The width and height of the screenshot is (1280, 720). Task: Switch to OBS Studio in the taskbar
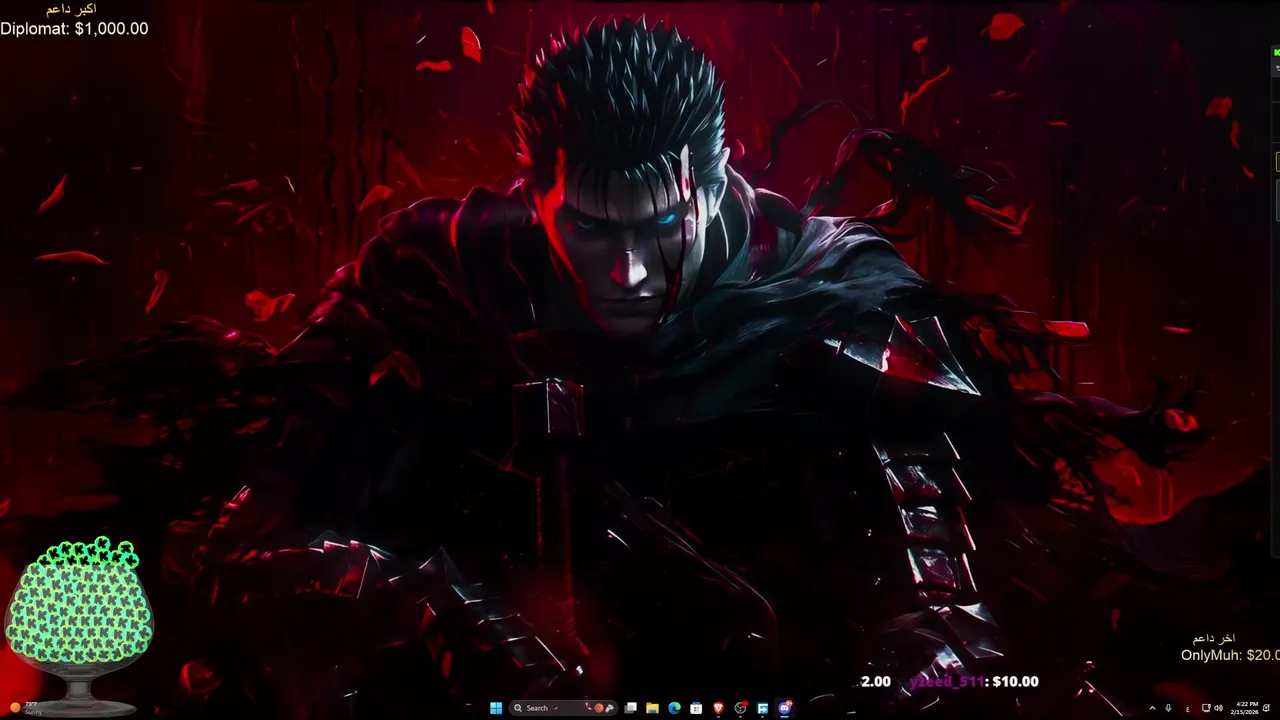tap(740, 708)
